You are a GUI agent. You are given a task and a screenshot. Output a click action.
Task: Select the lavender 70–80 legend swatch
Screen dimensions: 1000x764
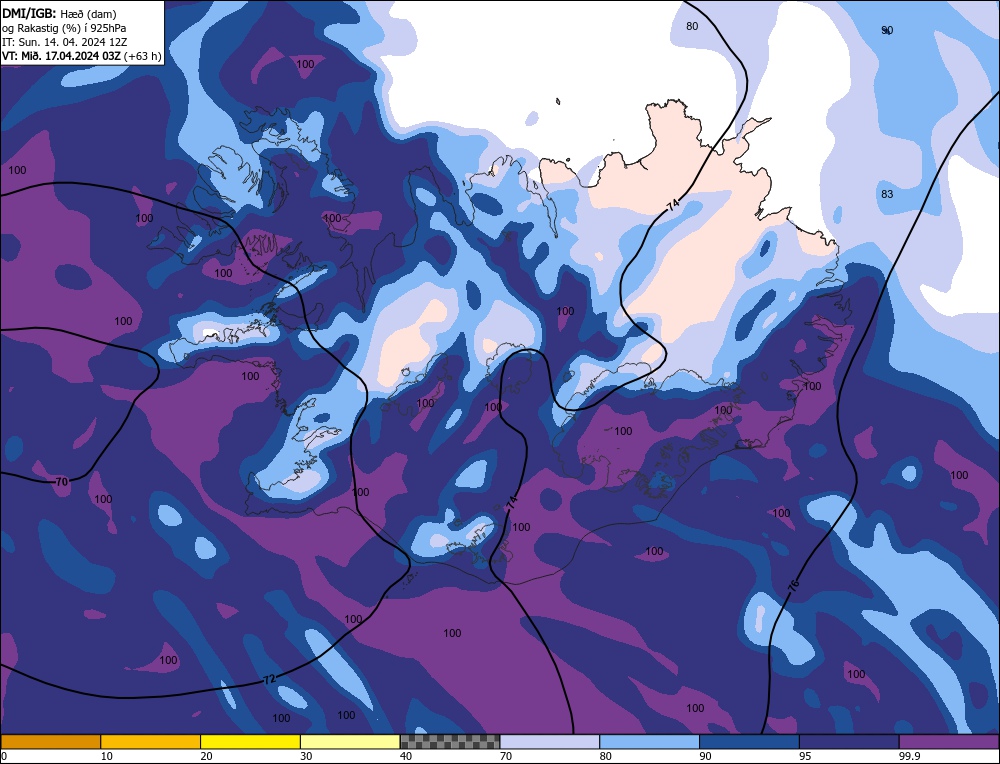[550, 741]
